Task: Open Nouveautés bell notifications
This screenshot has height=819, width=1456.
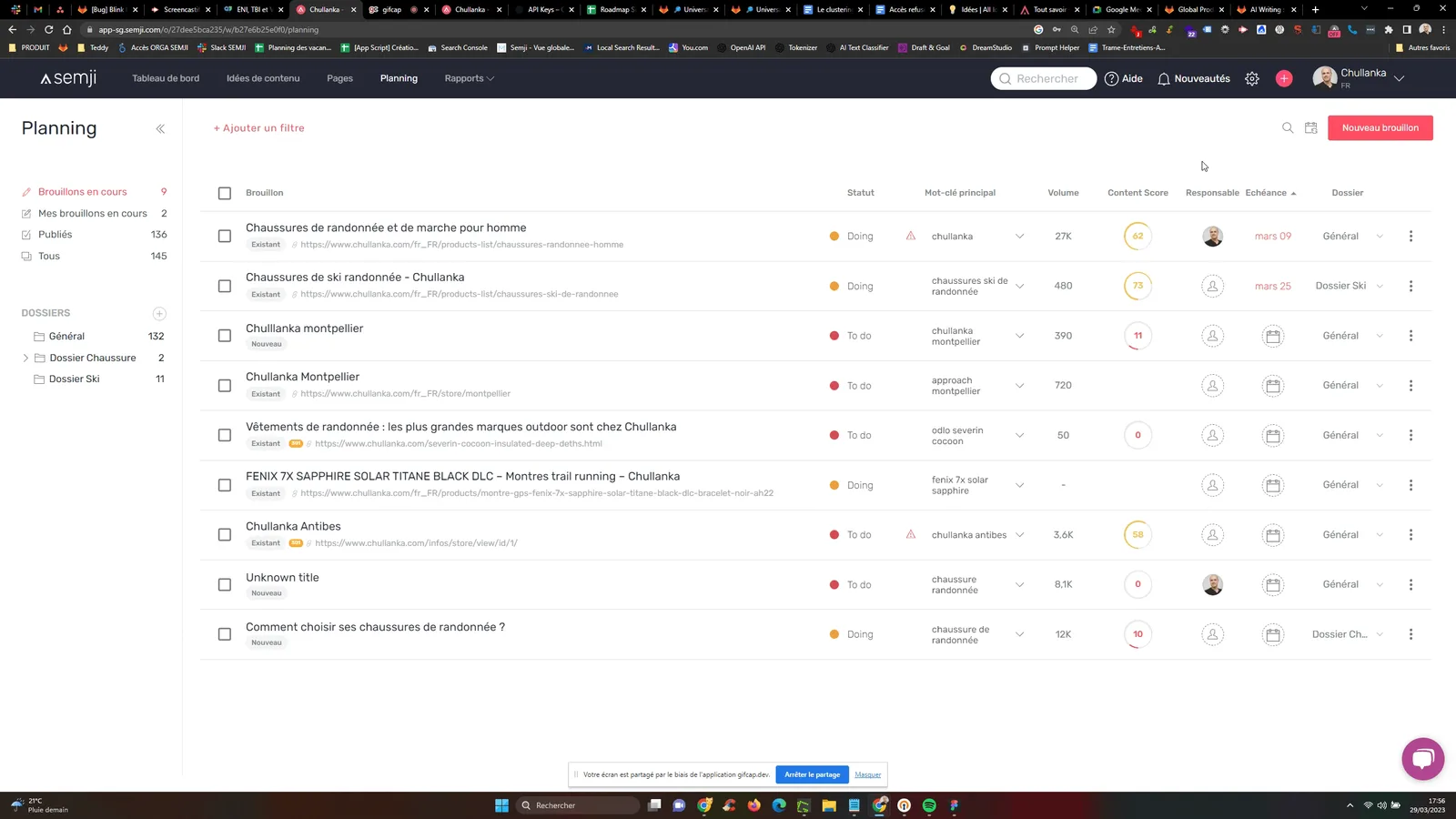Action: click(x=1193, y=79)
